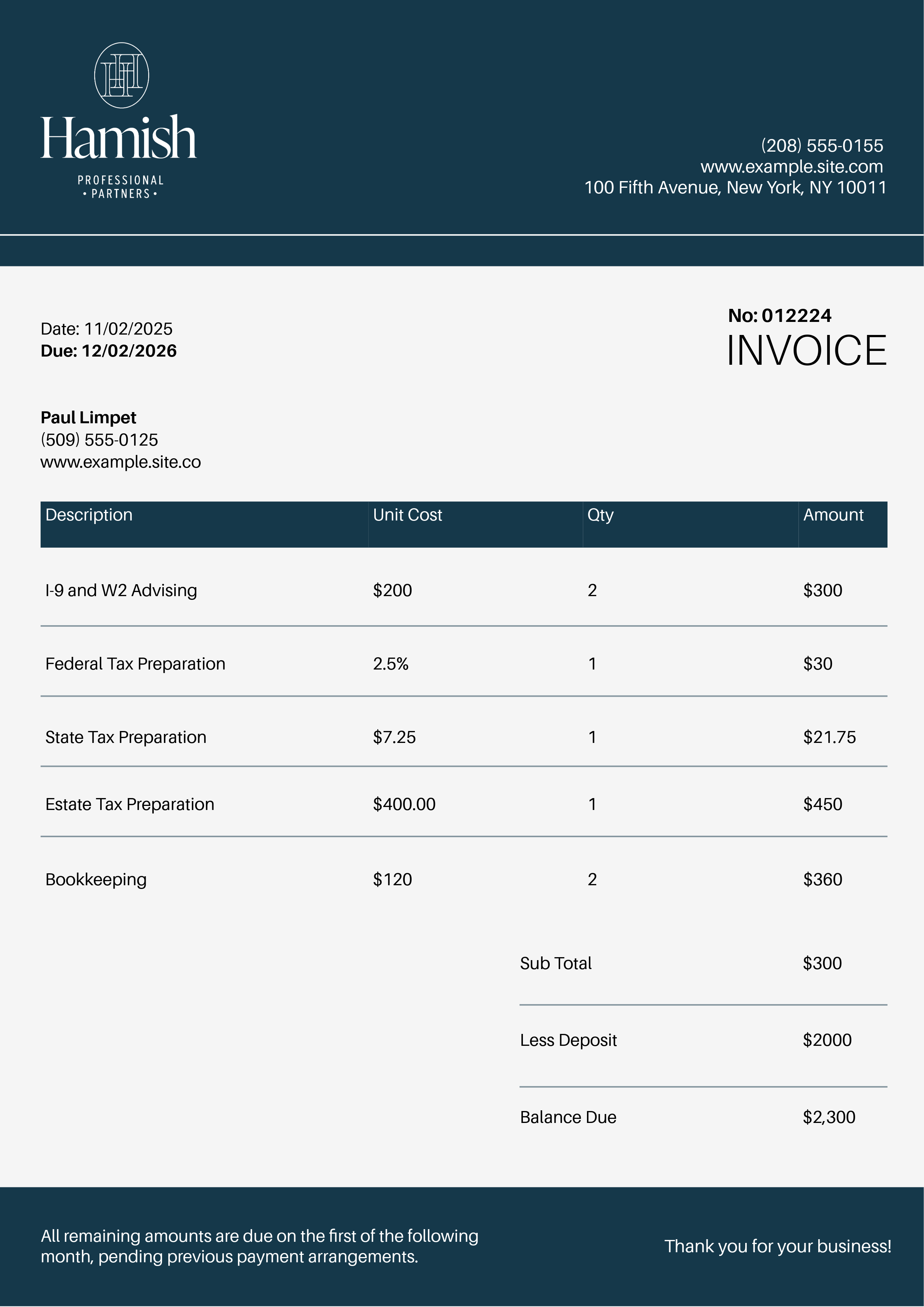Click the Thank you for your business text
Image resolution: width=924 pixels, height=1307 pixels.
pyautogui.click(x=777, y=1247)
